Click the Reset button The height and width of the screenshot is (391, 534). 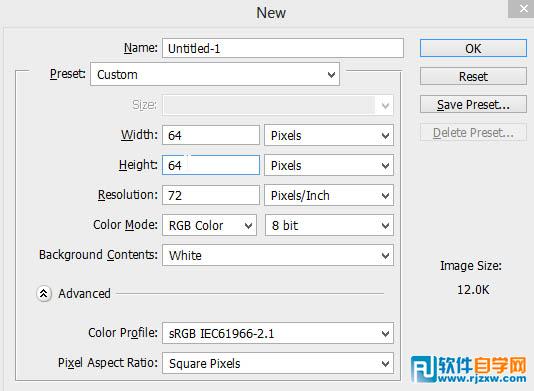pos(473,76)
